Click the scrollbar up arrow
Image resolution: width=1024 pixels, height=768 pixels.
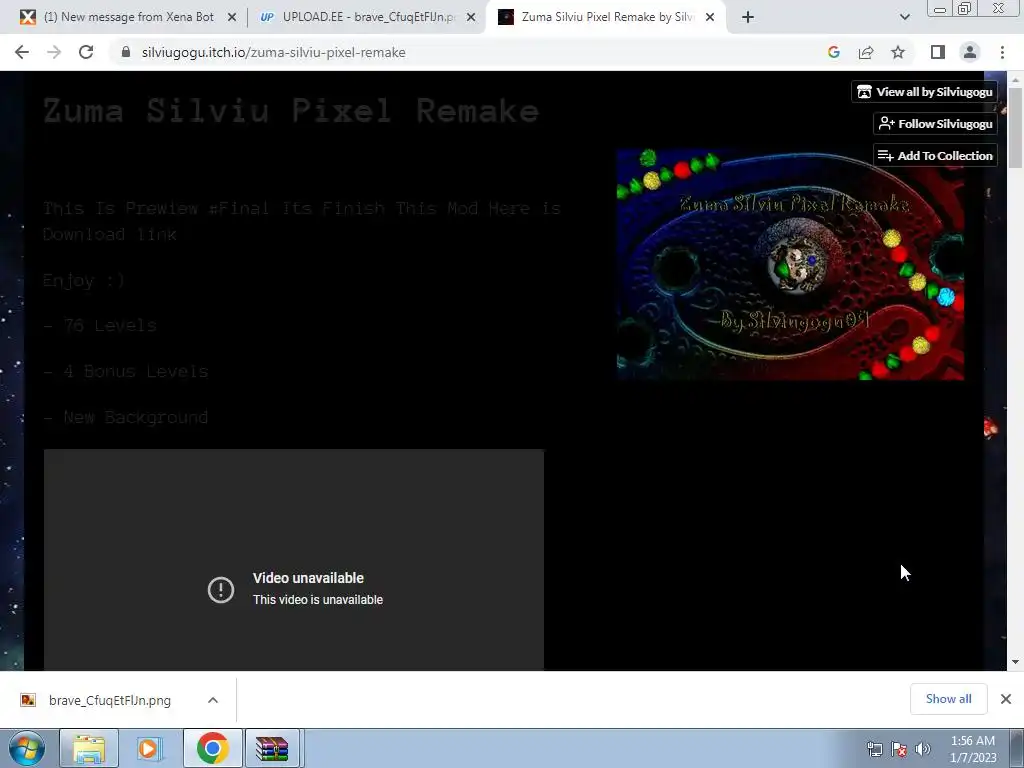pyautogui.click(x=1015, y=79)
